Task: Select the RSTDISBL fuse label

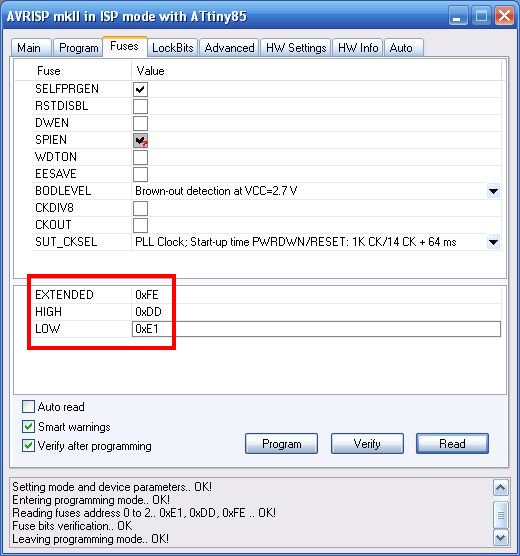Action: point(62,106)
